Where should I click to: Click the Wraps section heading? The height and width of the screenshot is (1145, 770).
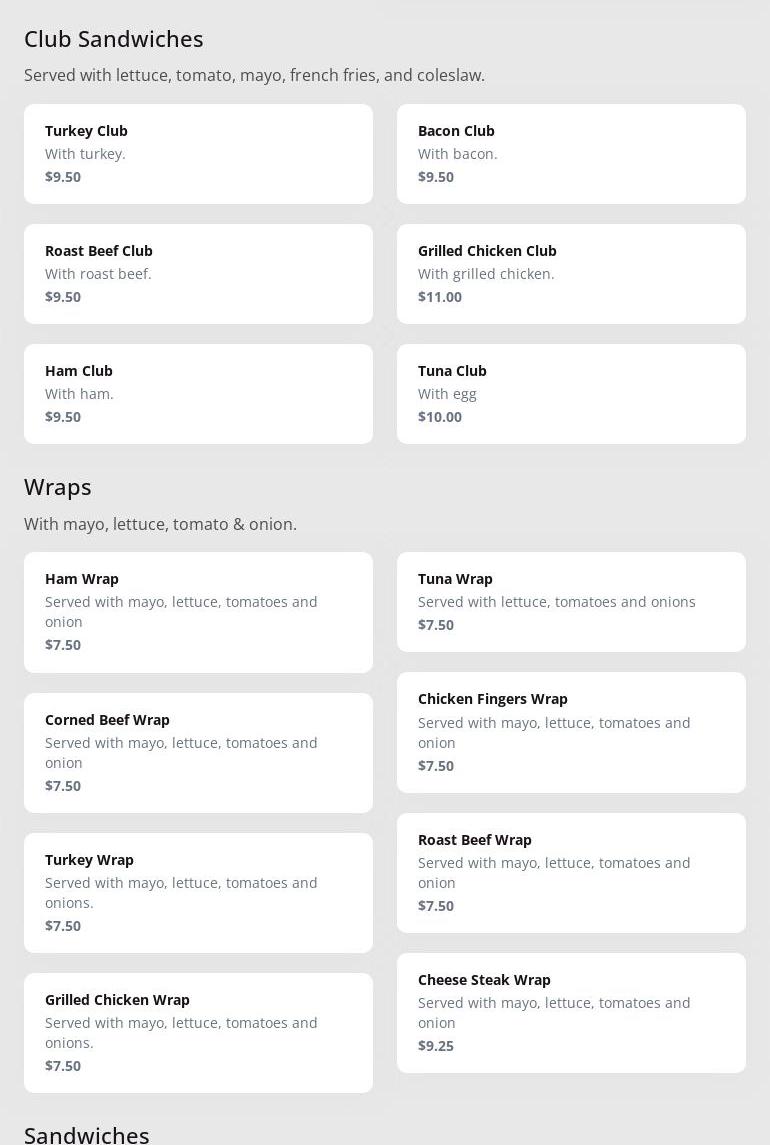[58, 487]
